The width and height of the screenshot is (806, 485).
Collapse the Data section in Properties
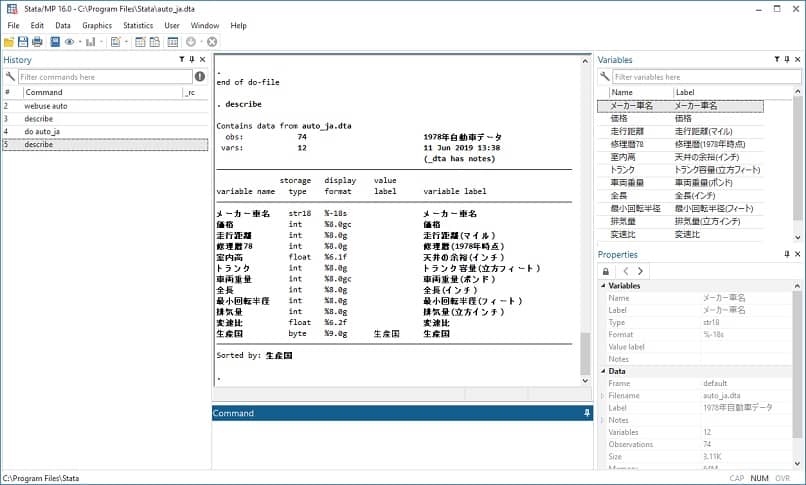tap(603, 371)
